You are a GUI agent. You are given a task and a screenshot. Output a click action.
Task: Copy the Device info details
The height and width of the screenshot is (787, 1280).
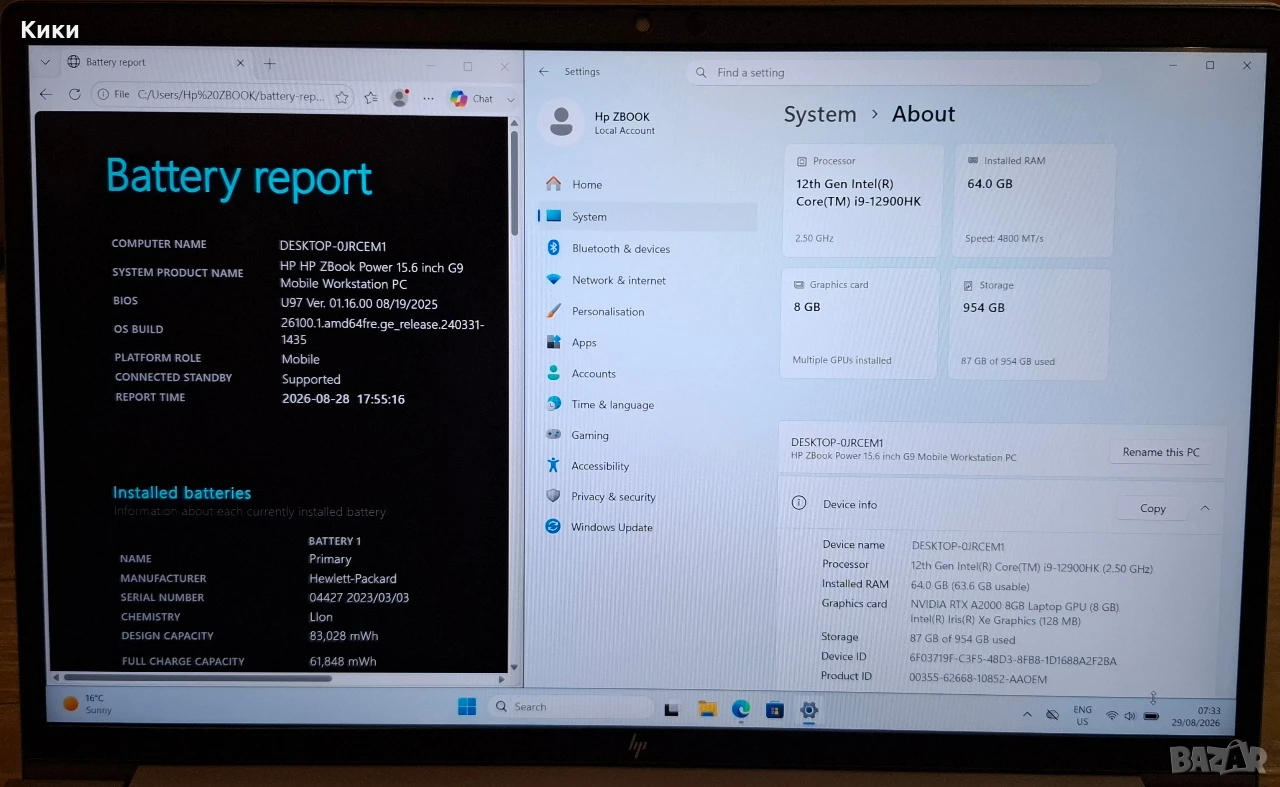click(1152, 508)
